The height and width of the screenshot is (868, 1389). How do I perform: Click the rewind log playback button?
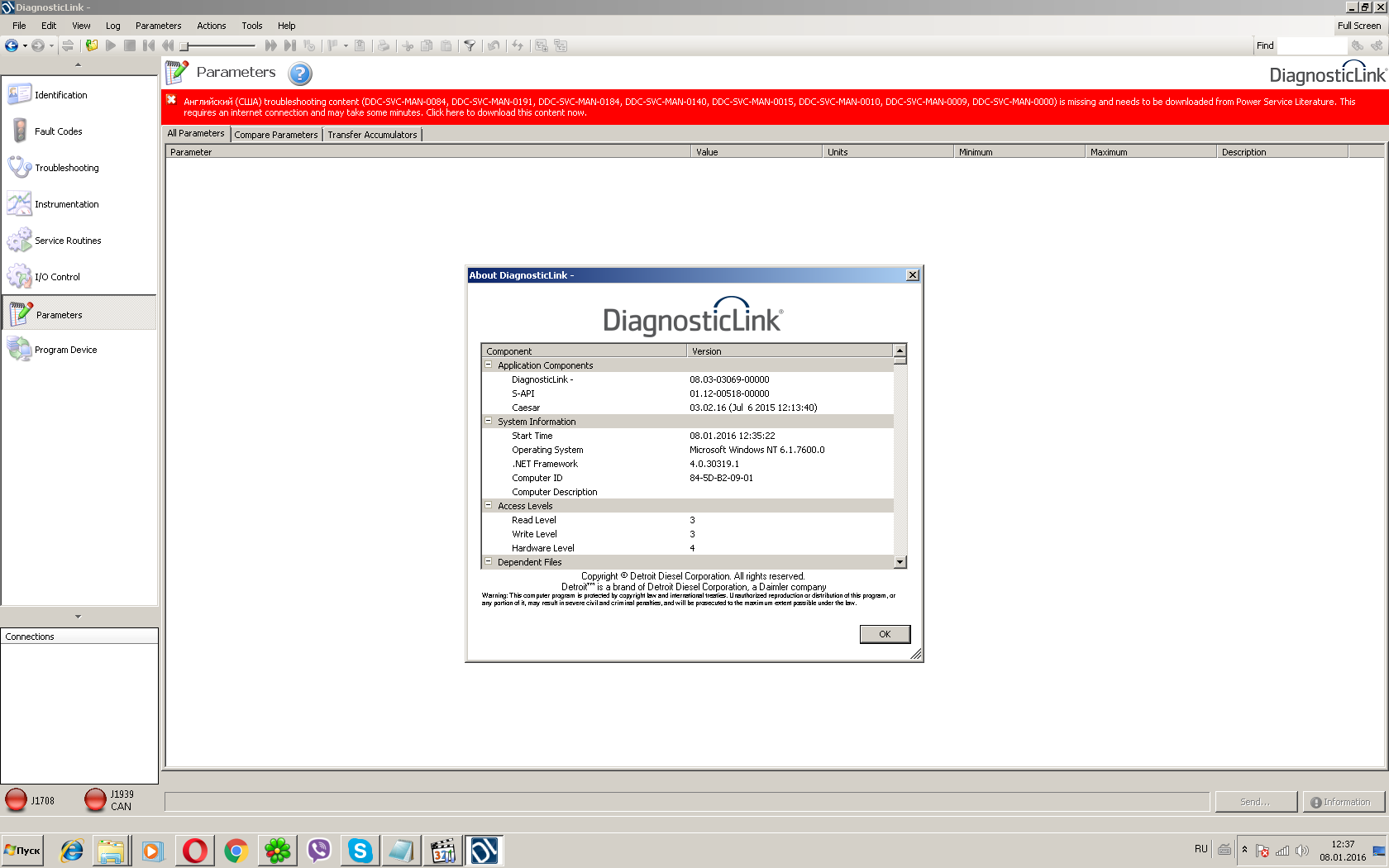(x=168, y=46)
